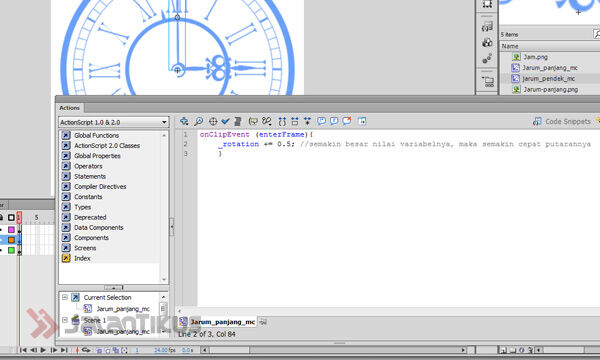Click the Insert target path crosshair icon
600x360 pixels.
(213, 121)
